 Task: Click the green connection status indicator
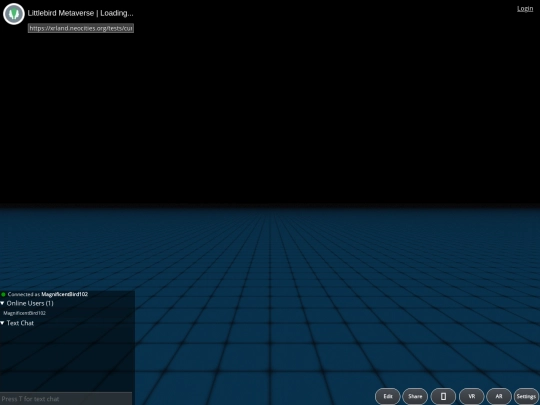[x=3, y=294]
